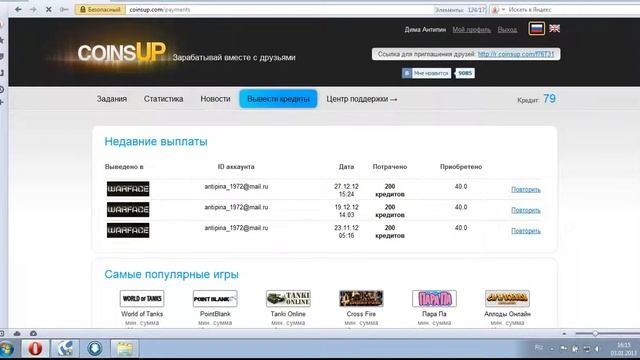
Task: Go back with the browser back arrow
Action: (18, 9)
